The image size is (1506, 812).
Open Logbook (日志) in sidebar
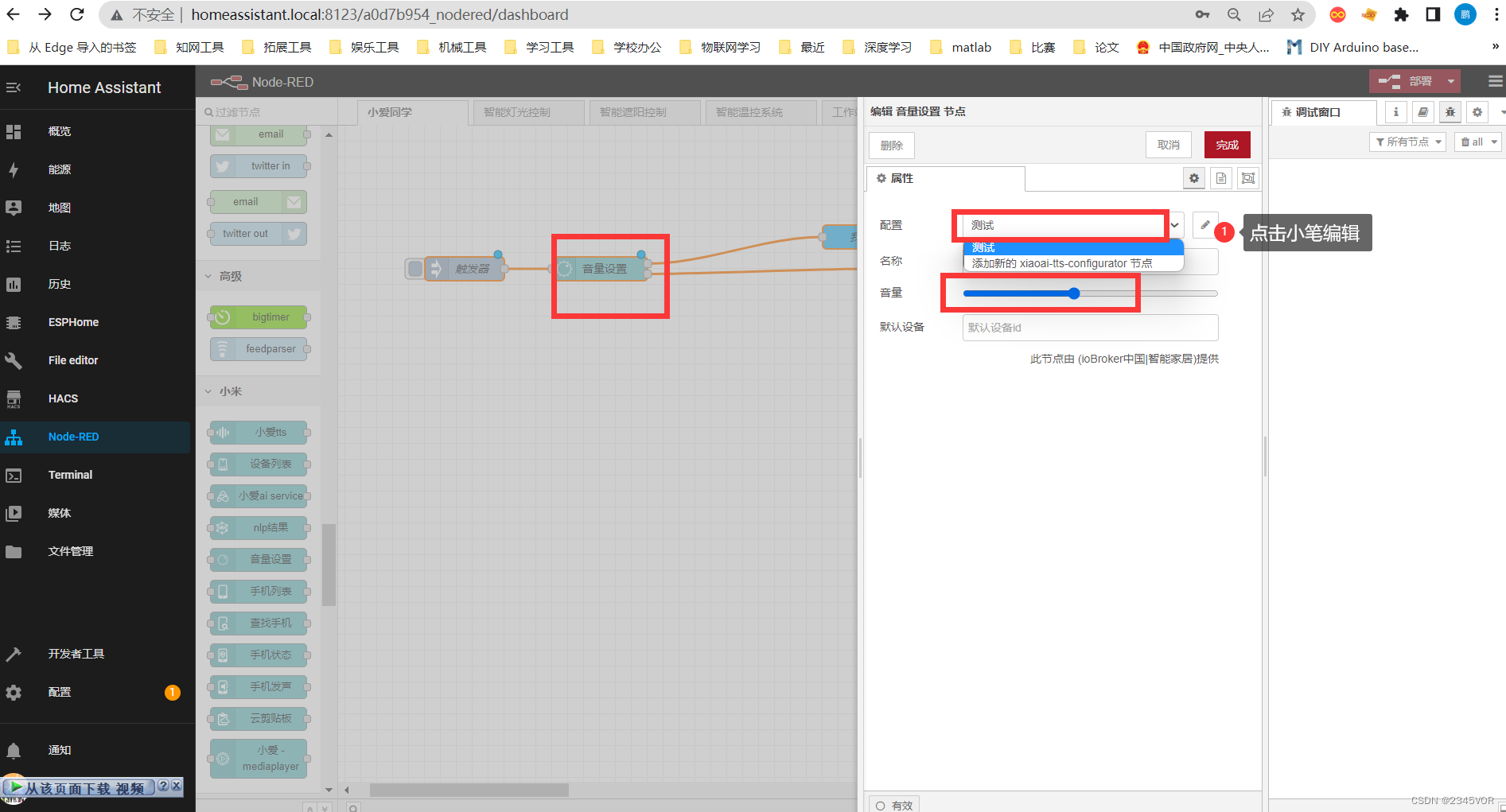(x=95, y=246)
